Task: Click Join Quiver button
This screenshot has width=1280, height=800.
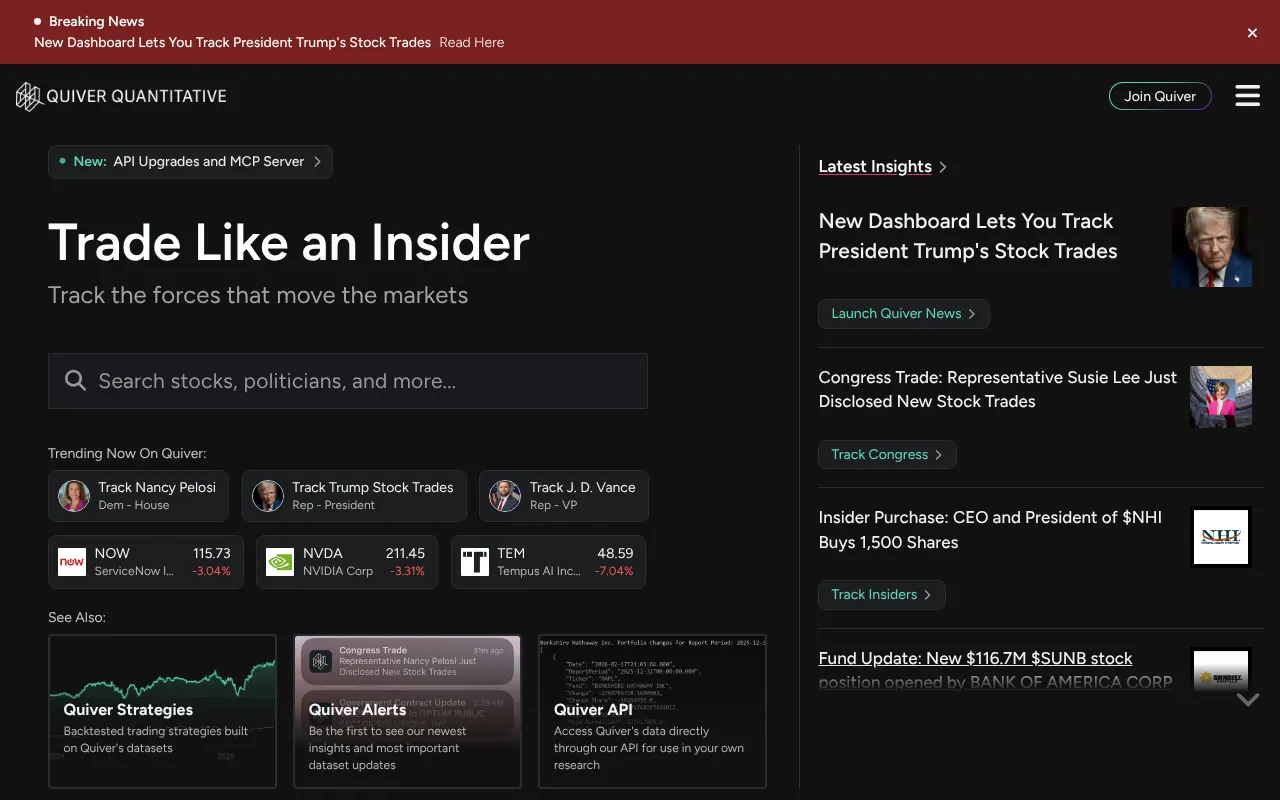Action: (x=1160, y=96)
